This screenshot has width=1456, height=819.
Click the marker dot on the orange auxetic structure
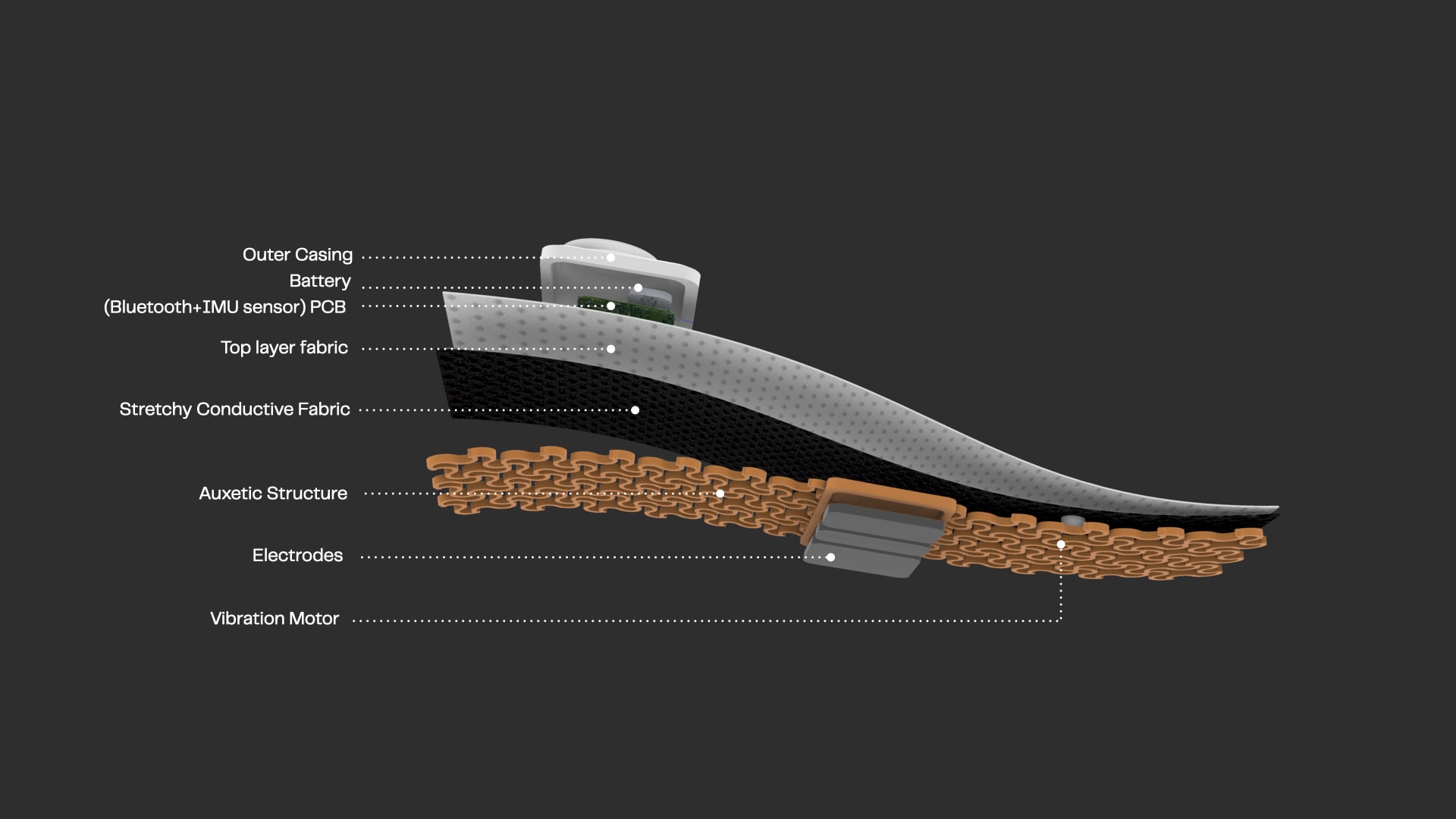pos(720,494)
